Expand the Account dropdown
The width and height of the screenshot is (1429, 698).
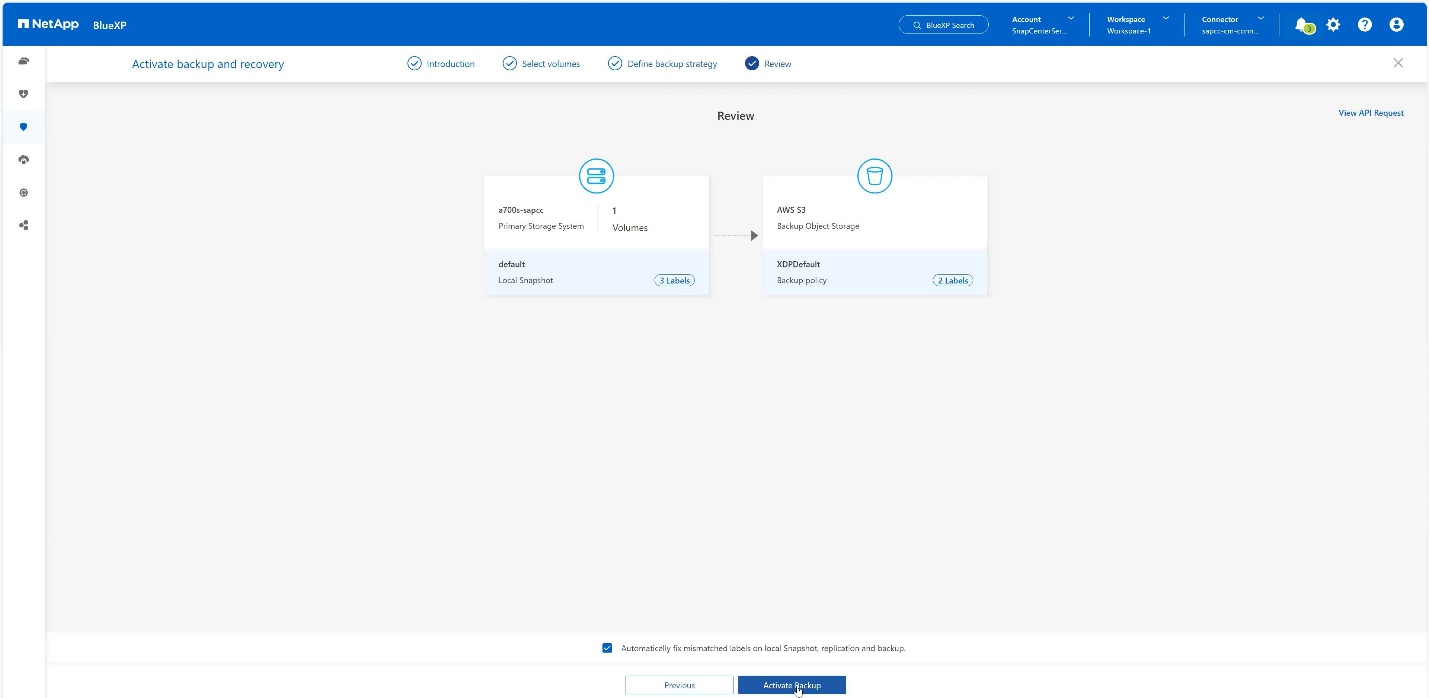(1044, 25)
